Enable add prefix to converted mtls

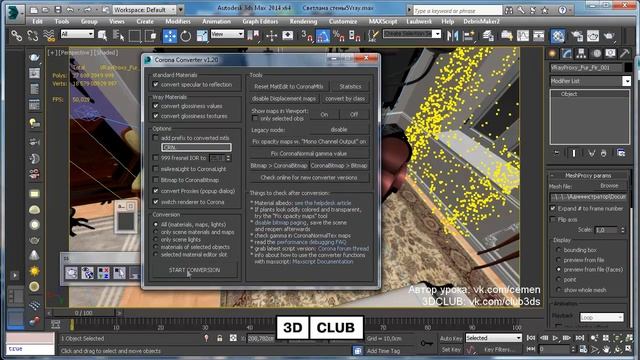(156, 138)
